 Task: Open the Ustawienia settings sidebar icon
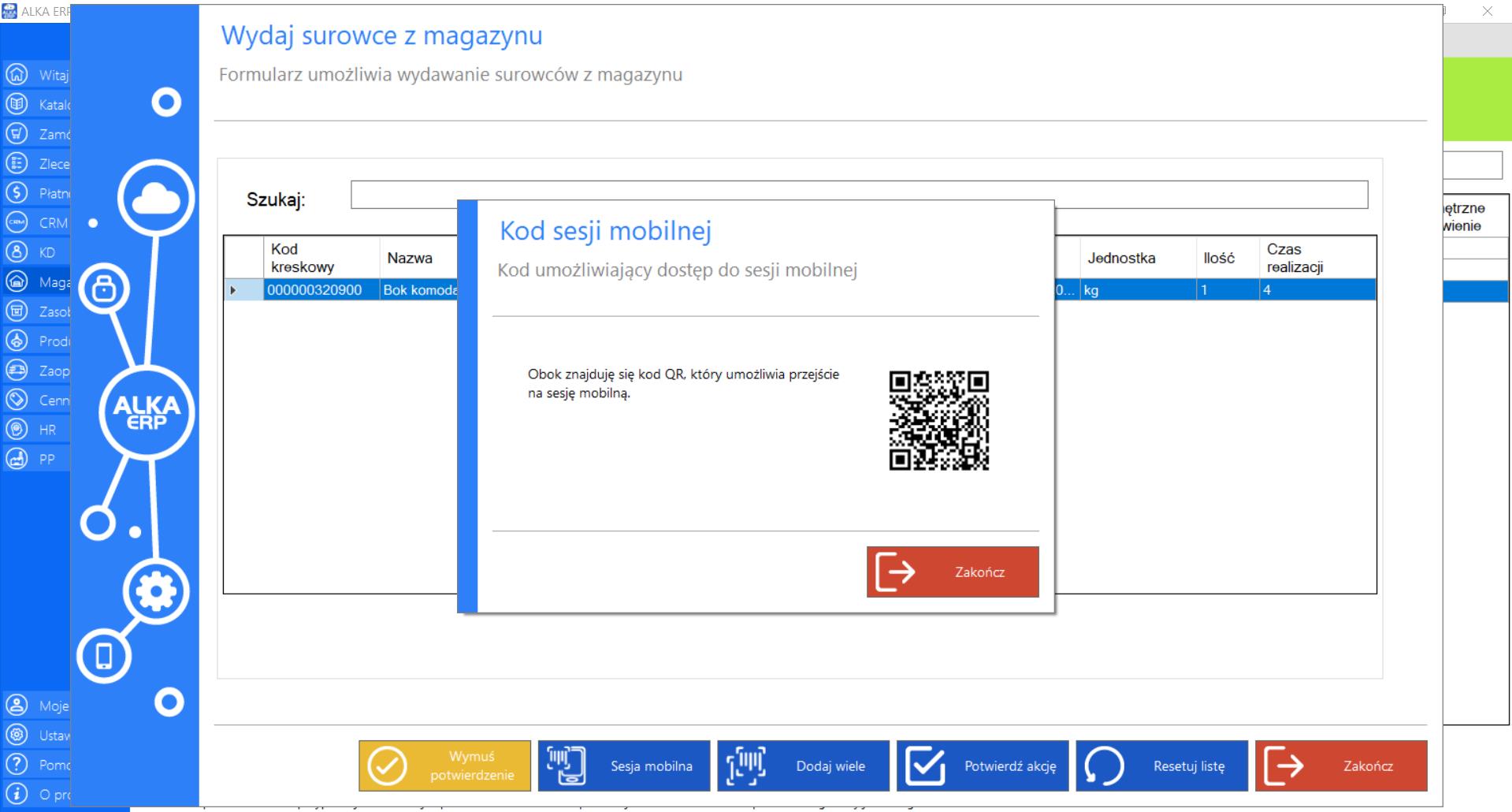click(x=17, y=735)
